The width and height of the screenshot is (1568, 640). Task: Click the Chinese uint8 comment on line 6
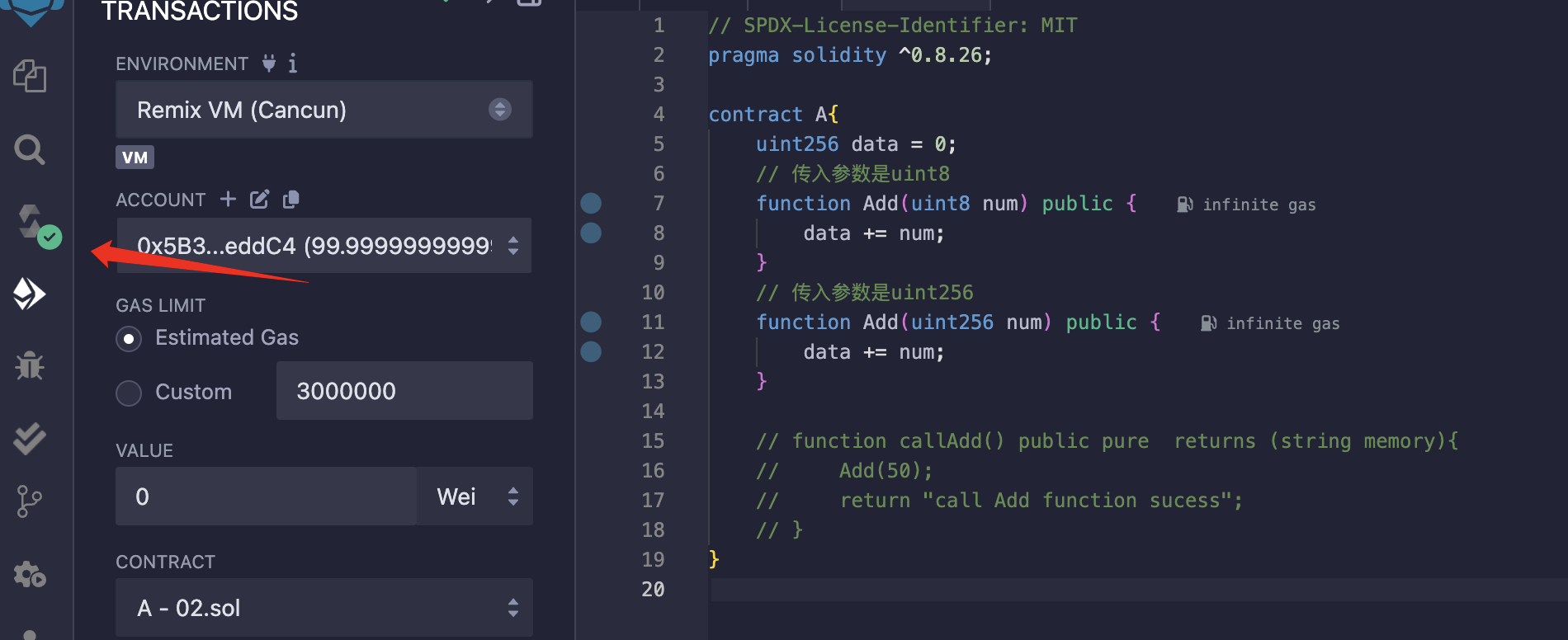(x=852, y=174)
